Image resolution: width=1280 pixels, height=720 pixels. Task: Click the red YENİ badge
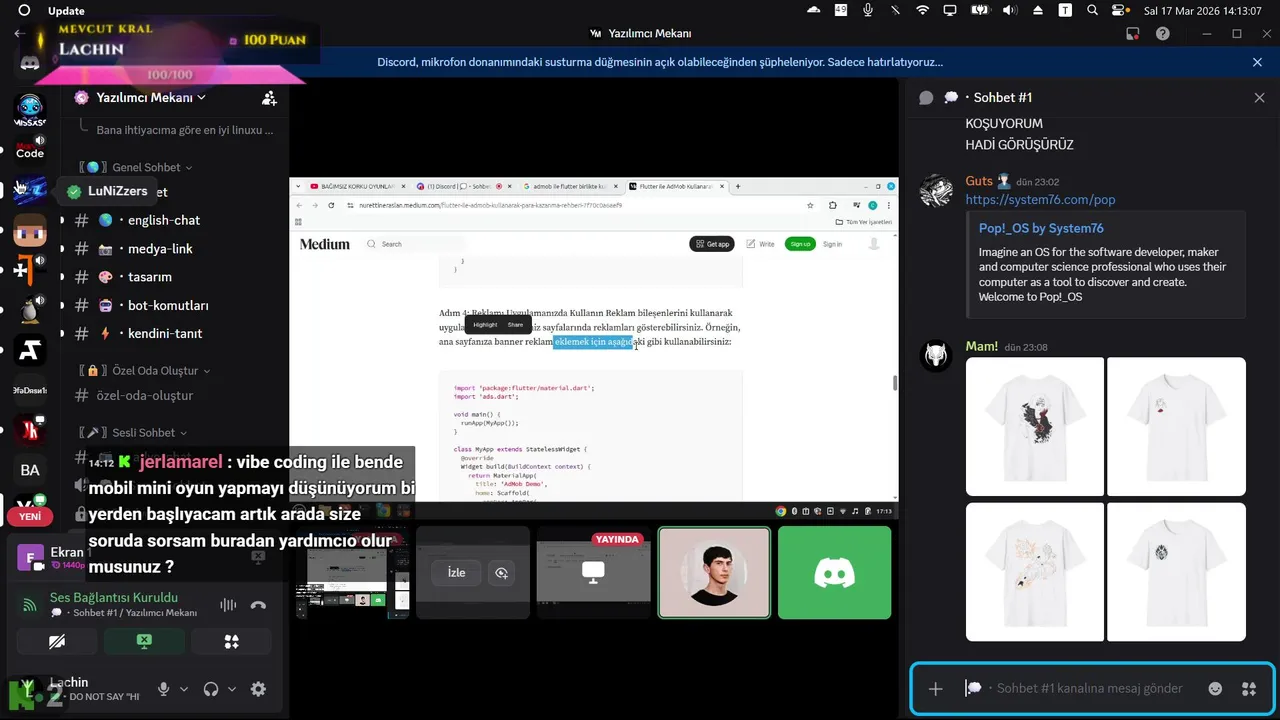(x=30, y=516)
